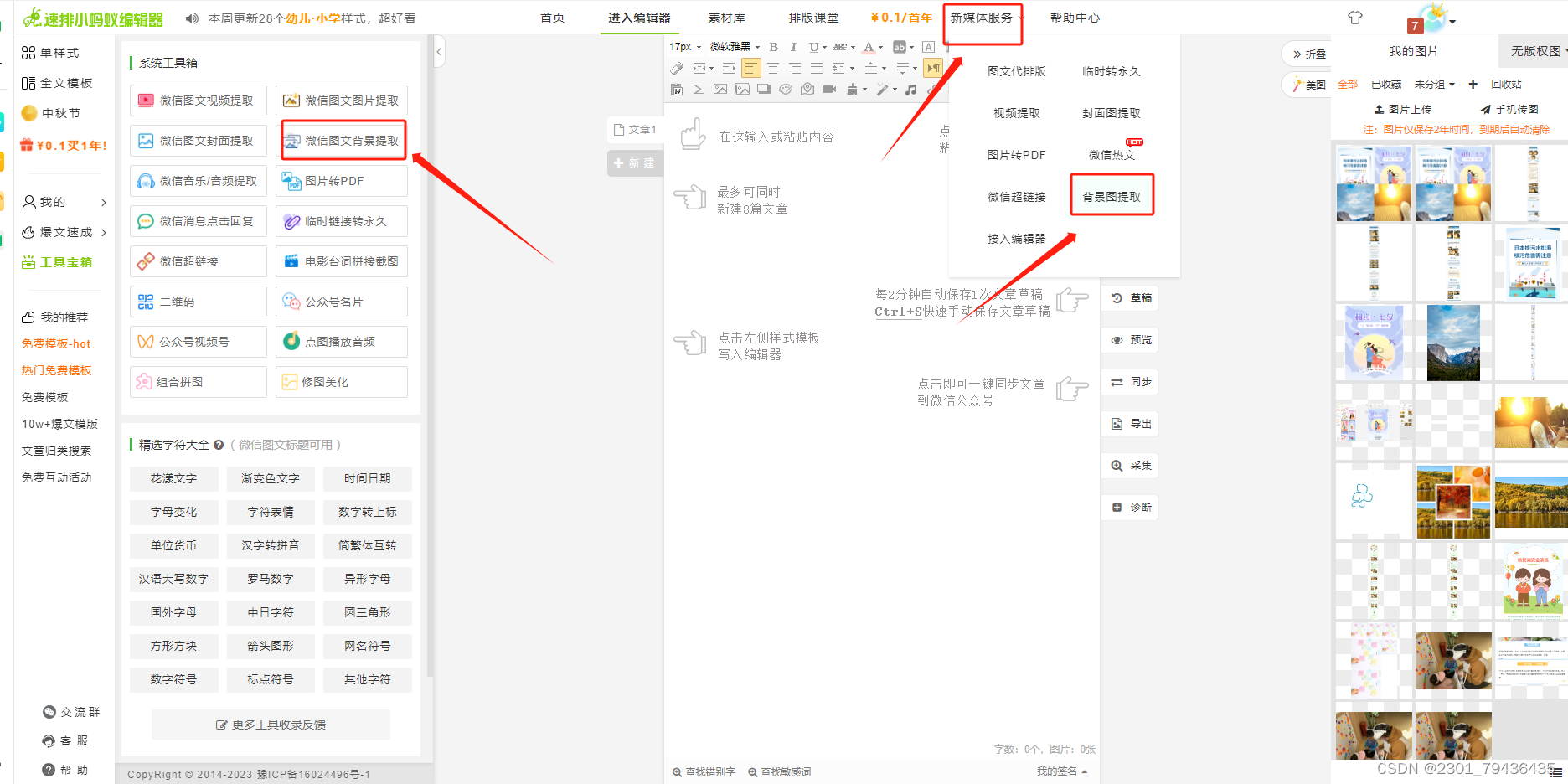Toggle bold formatting in editor toolbar
The width and height of the screenshot is (1568, 784).
774,47
